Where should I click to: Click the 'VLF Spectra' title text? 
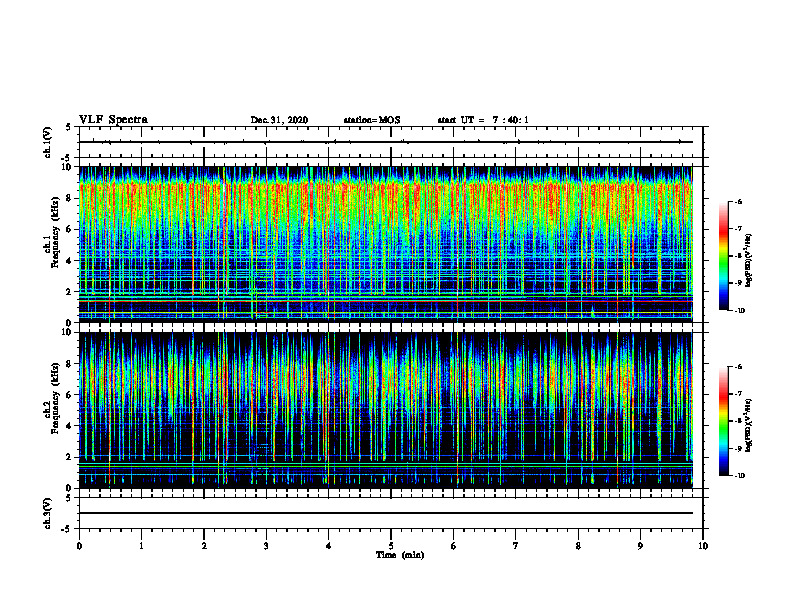click(113, 120)
